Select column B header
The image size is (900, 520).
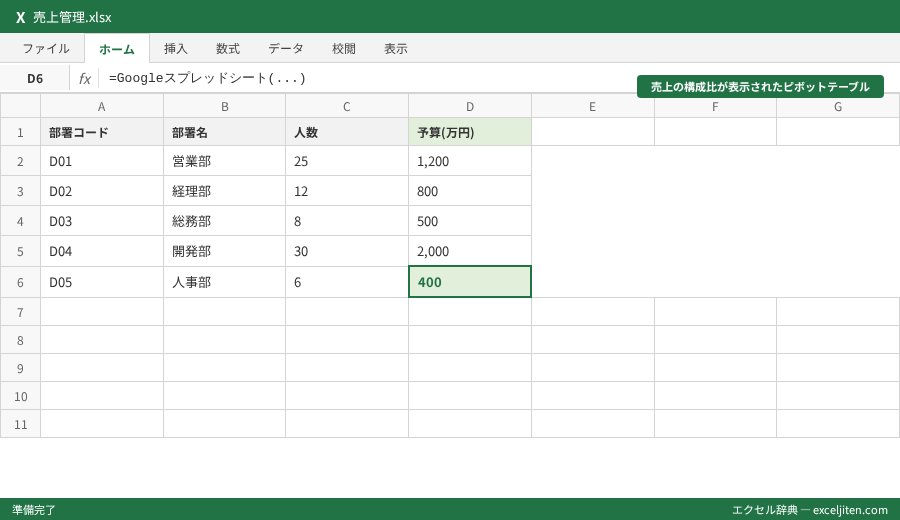224,106
